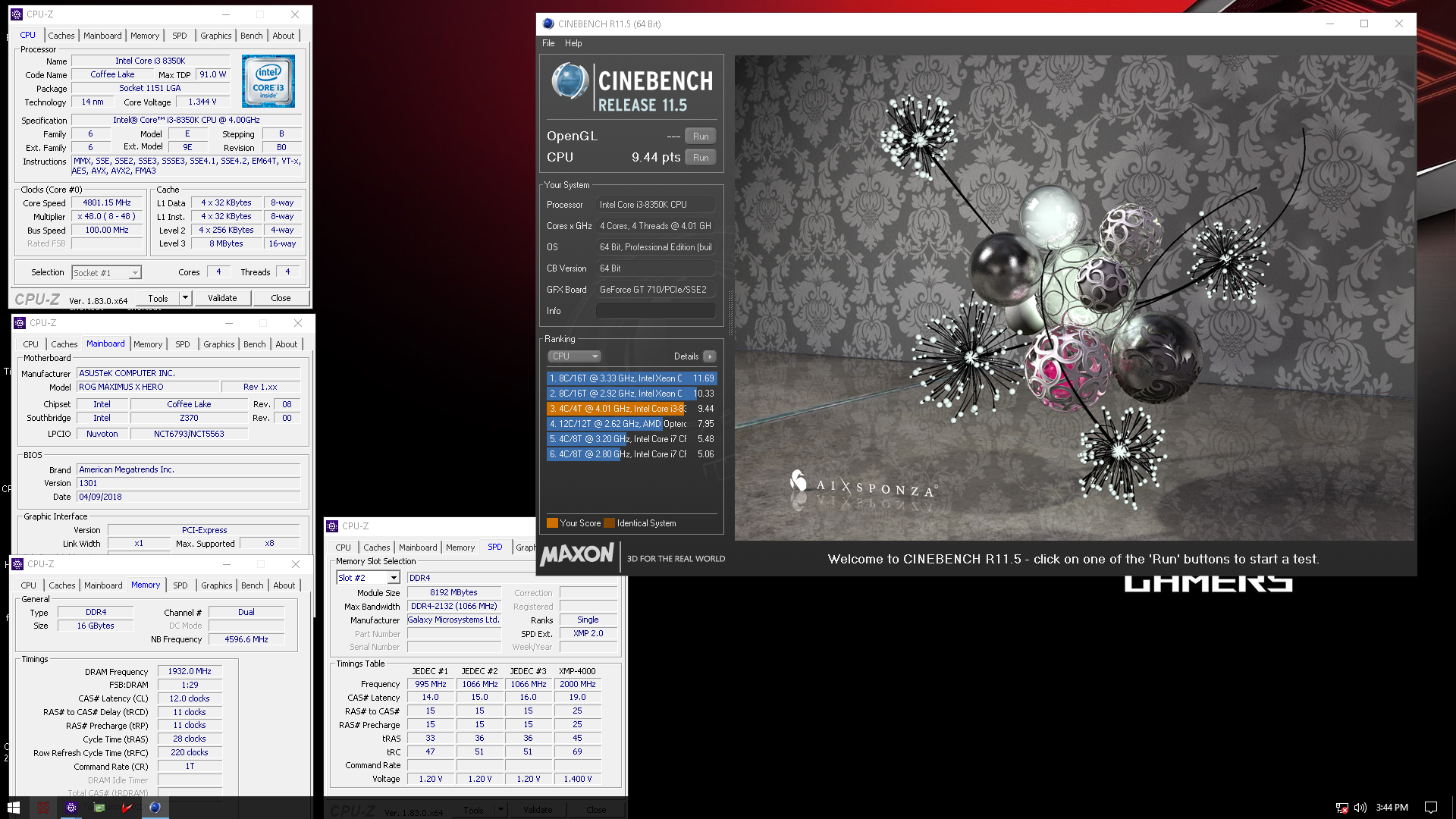1456x819 pixels.
Task: Click Validate in the SPD window's bottom bar
Action: 538,810
